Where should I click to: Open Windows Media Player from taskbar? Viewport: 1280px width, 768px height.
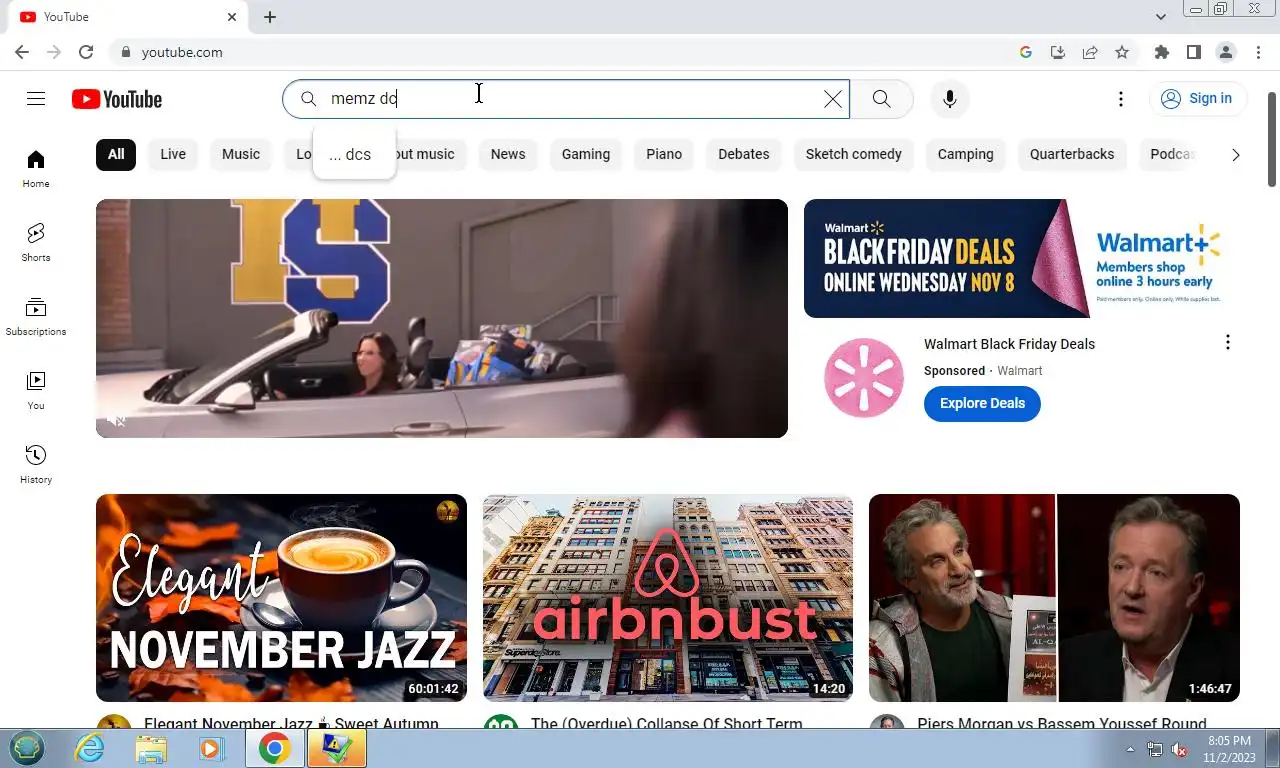[211, 748]
